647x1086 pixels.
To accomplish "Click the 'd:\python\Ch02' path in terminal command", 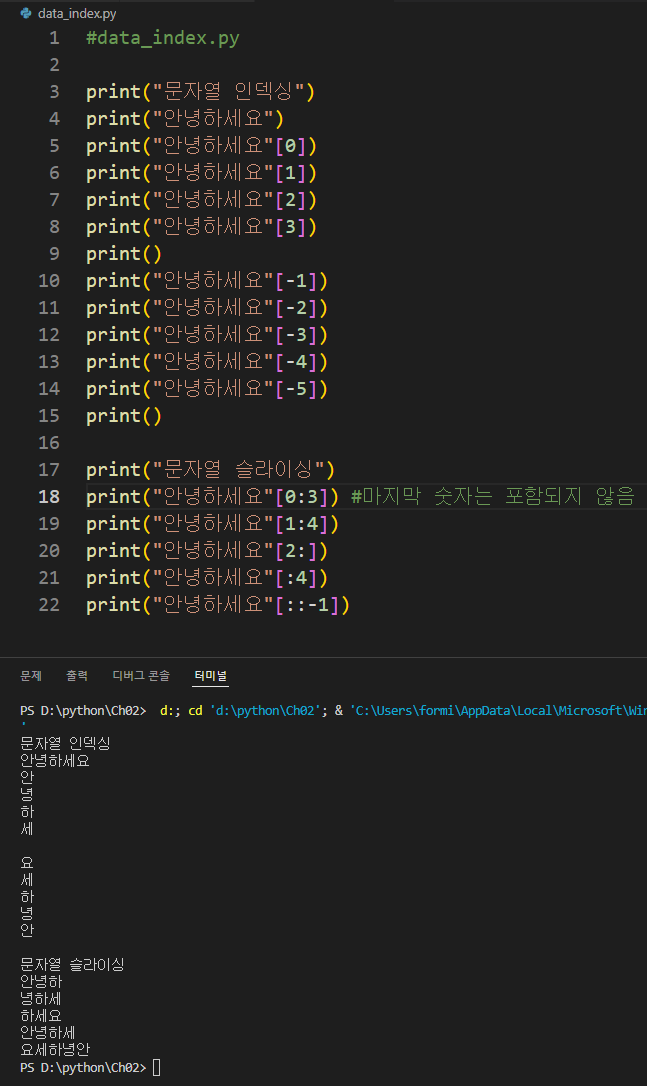I will (265, 711).
